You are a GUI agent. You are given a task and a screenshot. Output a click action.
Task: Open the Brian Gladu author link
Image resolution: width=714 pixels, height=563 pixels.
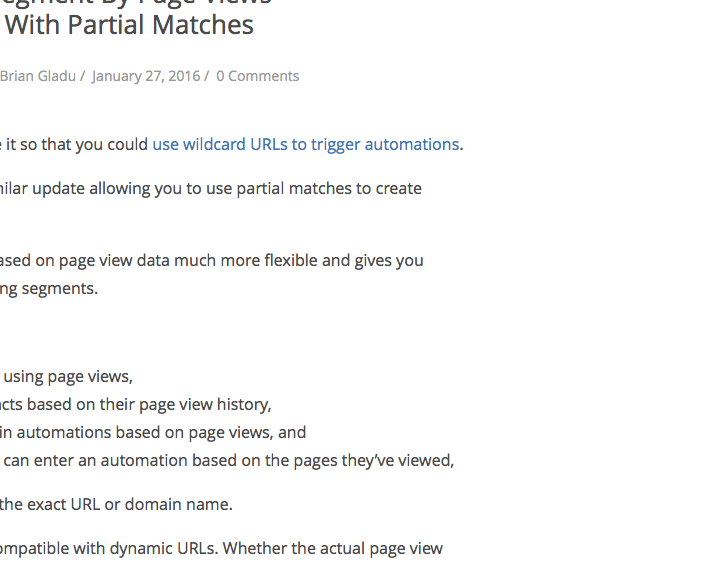tap(38, 76)
